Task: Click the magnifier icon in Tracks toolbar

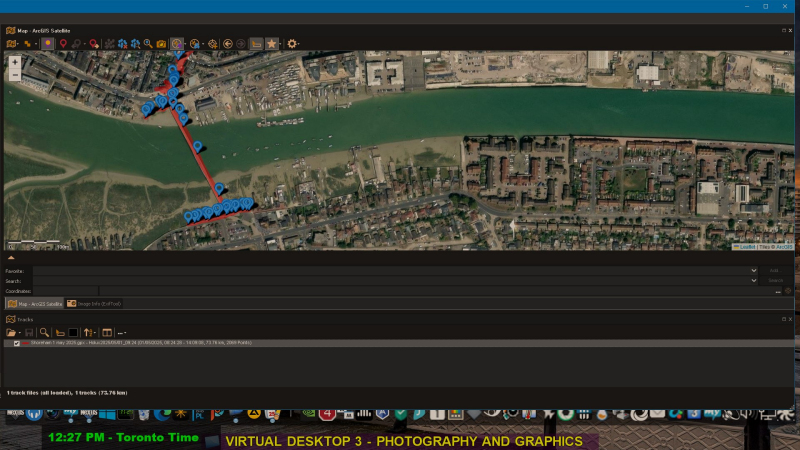Action: coord(45,332)
